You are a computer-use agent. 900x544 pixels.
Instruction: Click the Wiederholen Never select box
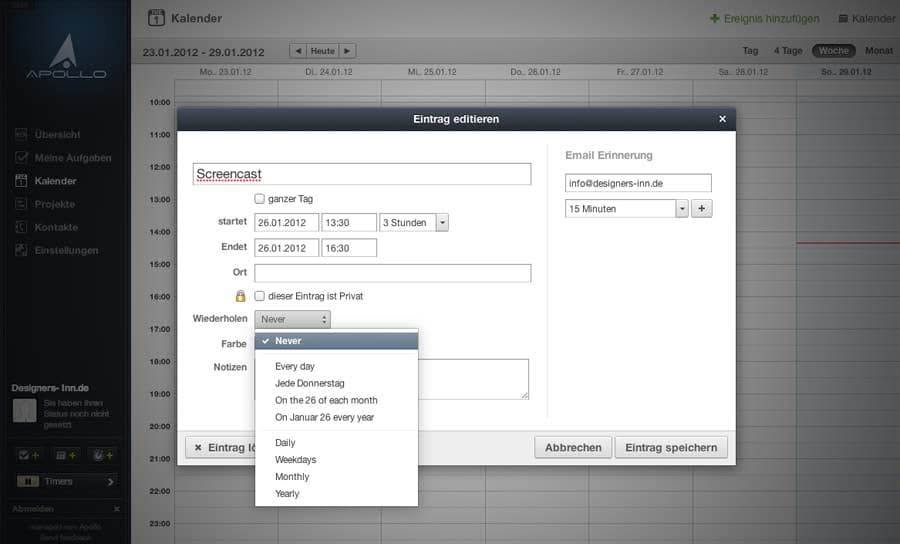click(x=293, y=319)
